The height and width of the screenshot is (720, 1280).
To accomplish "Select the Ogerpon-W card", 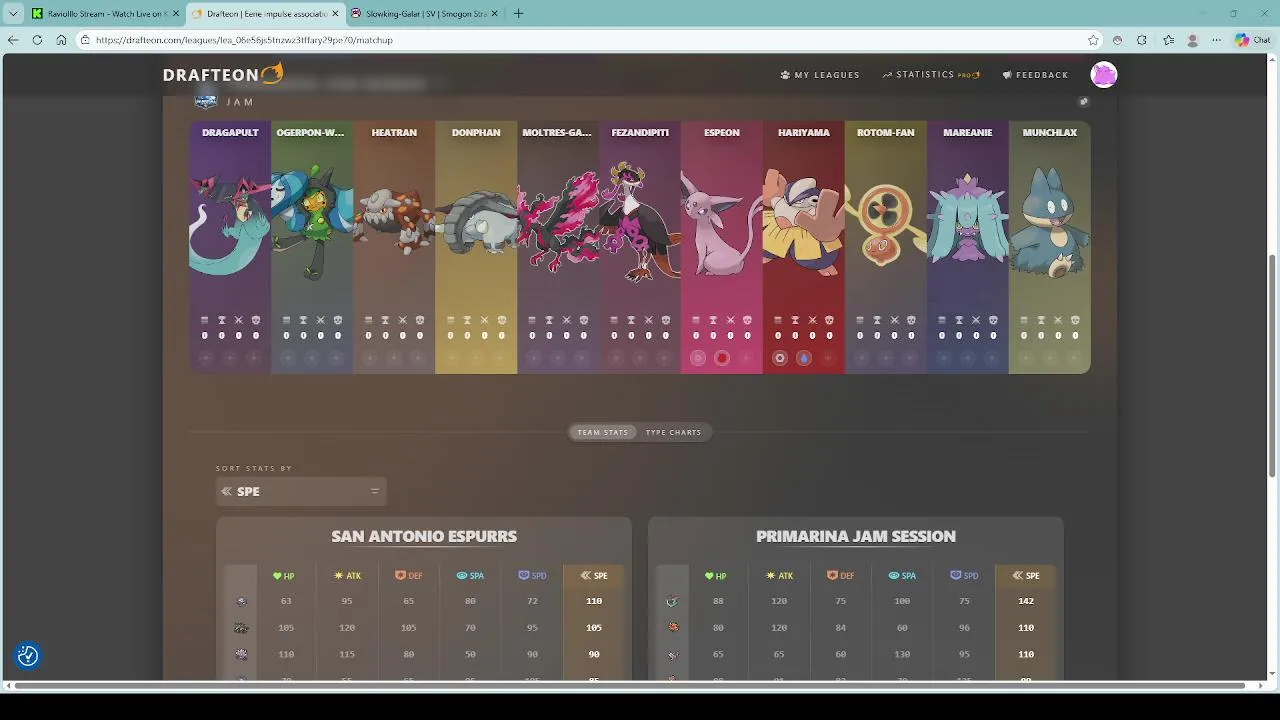I will coord(312,247).
